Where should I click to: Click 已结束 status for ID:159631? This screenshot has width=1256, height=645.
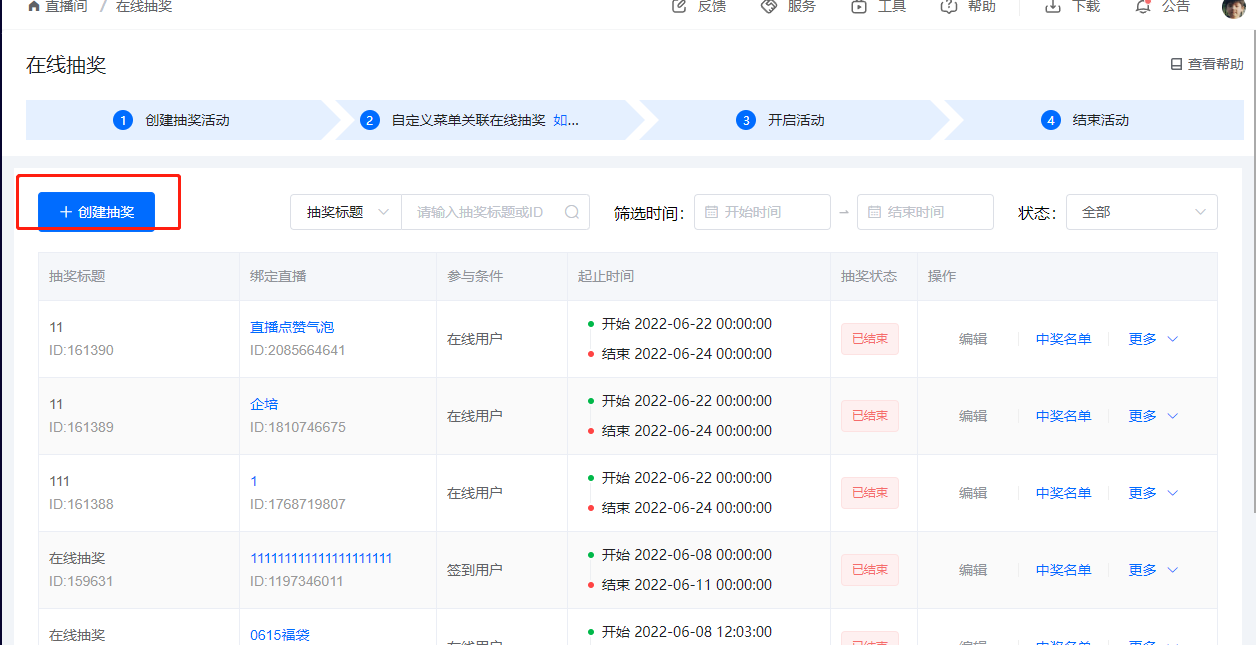[x=870, y=570]
